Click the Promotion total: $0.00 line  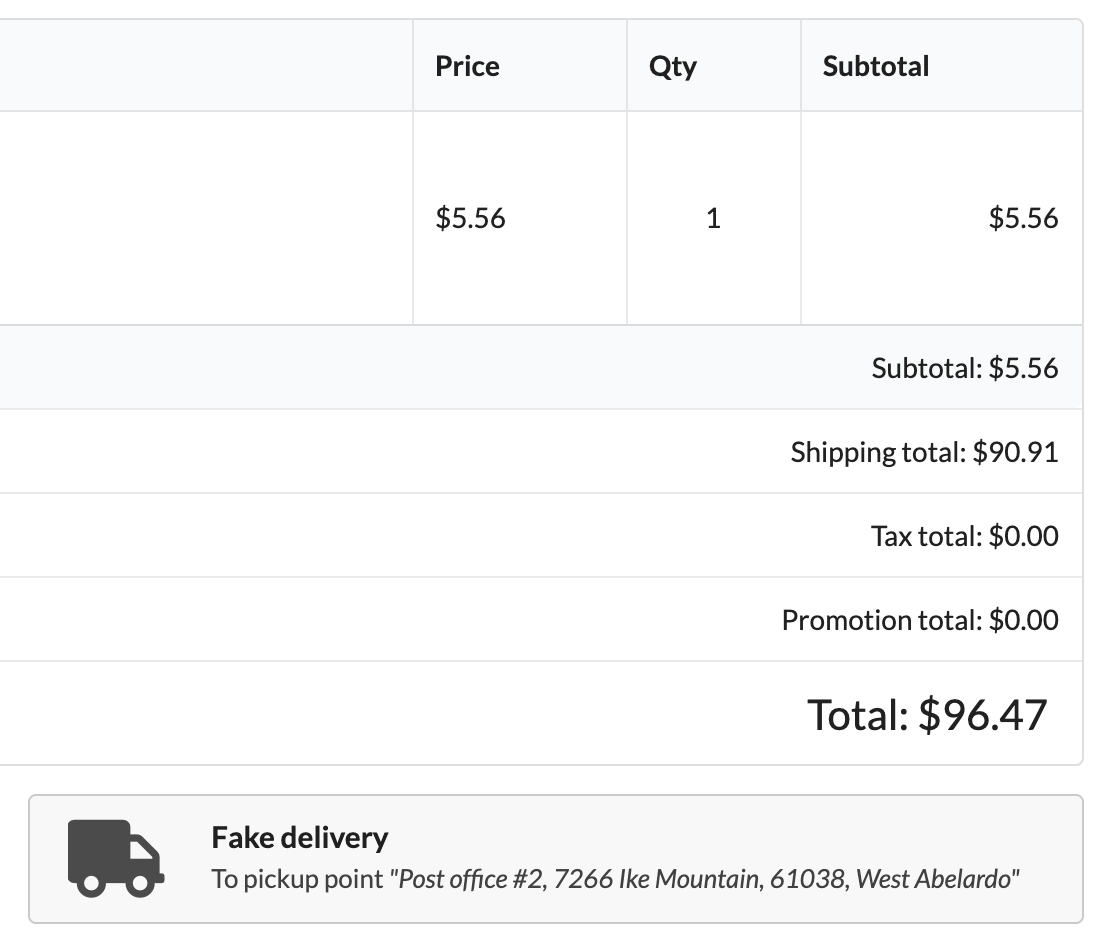pos(919,620)
